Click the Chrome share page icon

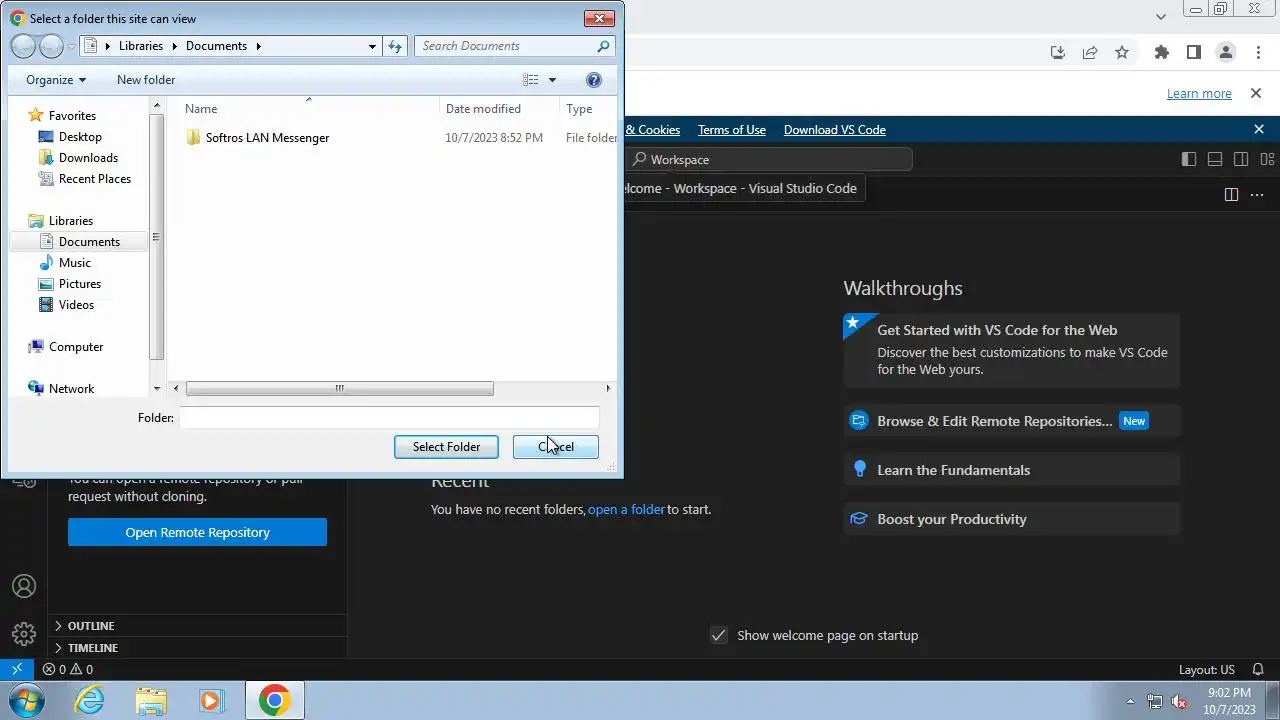pos(1090,52)
